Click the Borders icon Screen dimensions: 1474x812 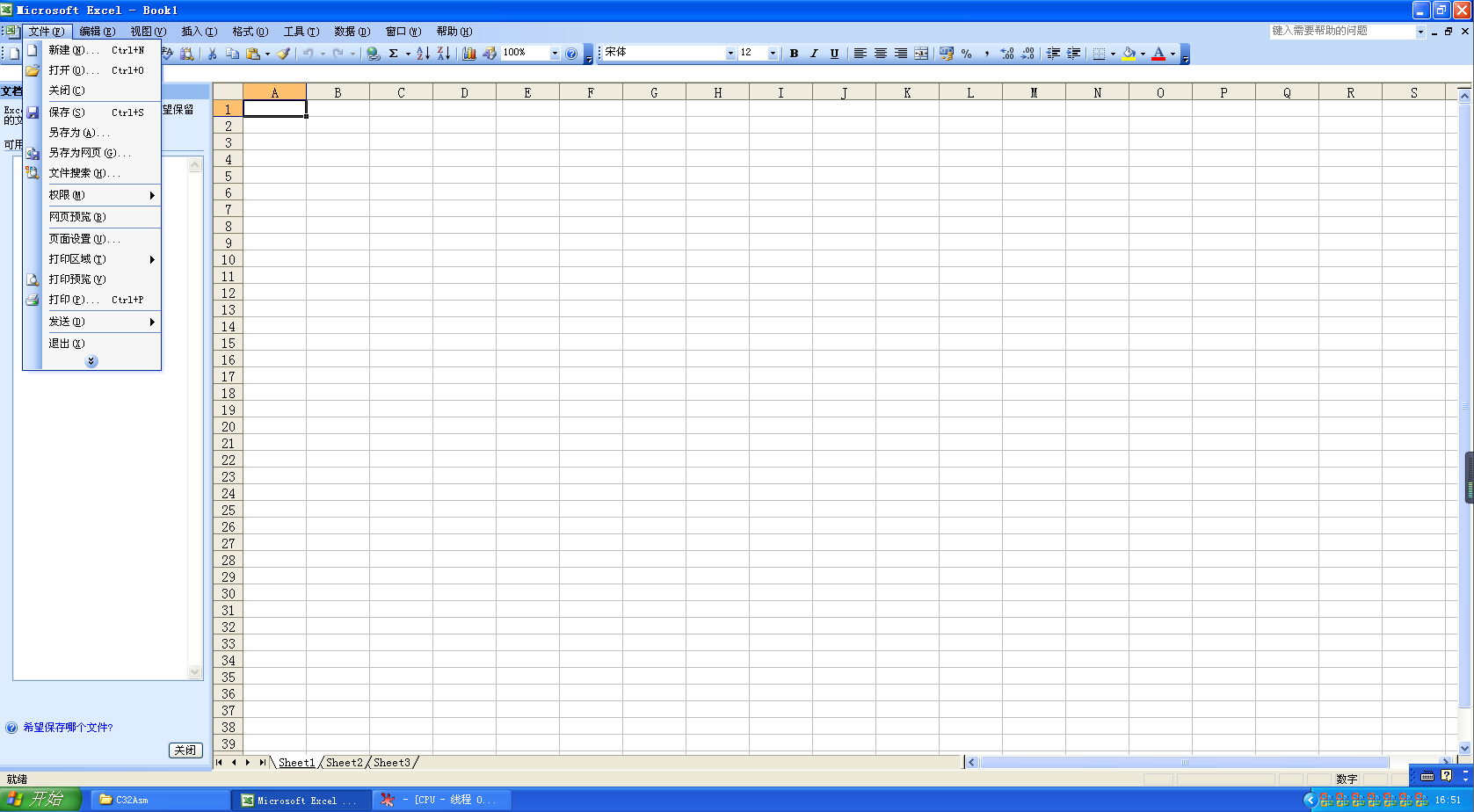tap(1099, 54)
